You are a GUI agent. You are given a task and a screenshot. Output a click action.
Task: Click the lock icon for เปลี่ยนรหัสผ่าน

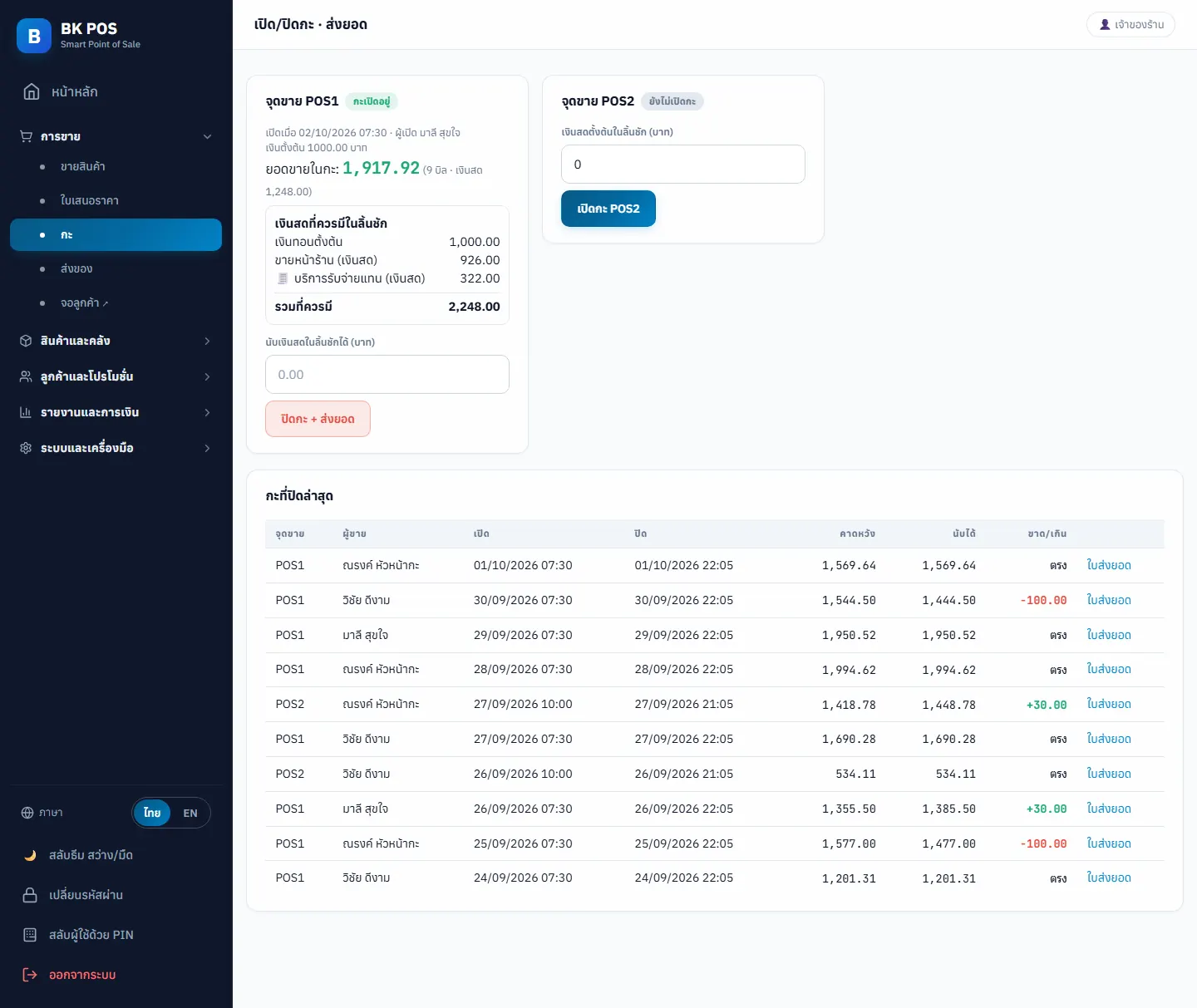click(30, 895)
